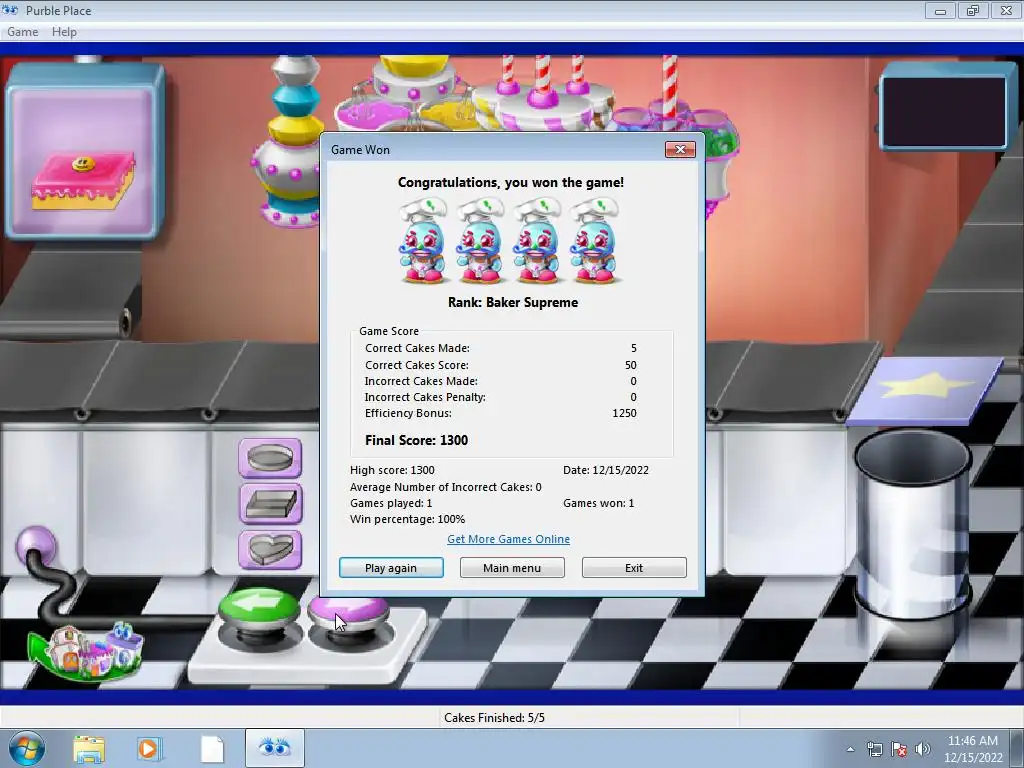
Task: Click Efficiency Bonus value 1250
Action: (624, 413)
